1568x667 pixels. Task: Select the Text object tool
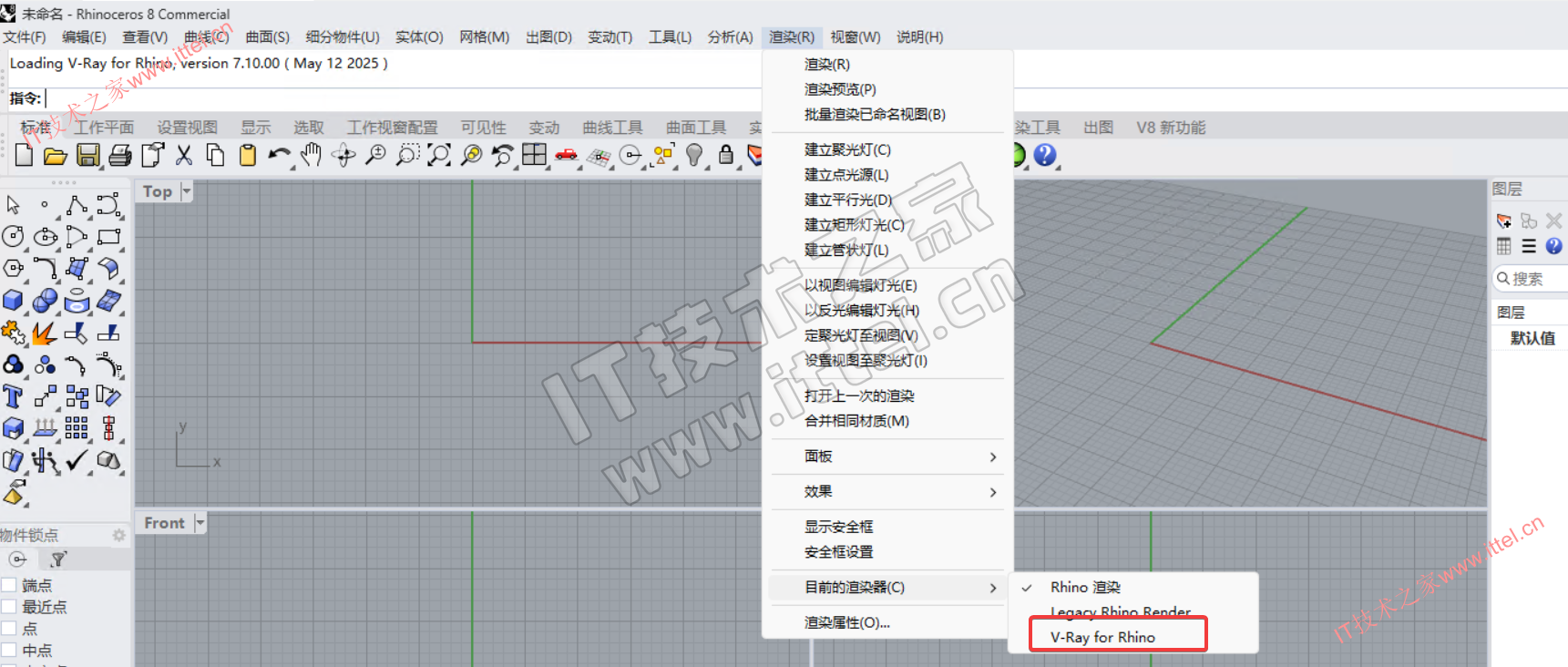click(x=14, y=396)
